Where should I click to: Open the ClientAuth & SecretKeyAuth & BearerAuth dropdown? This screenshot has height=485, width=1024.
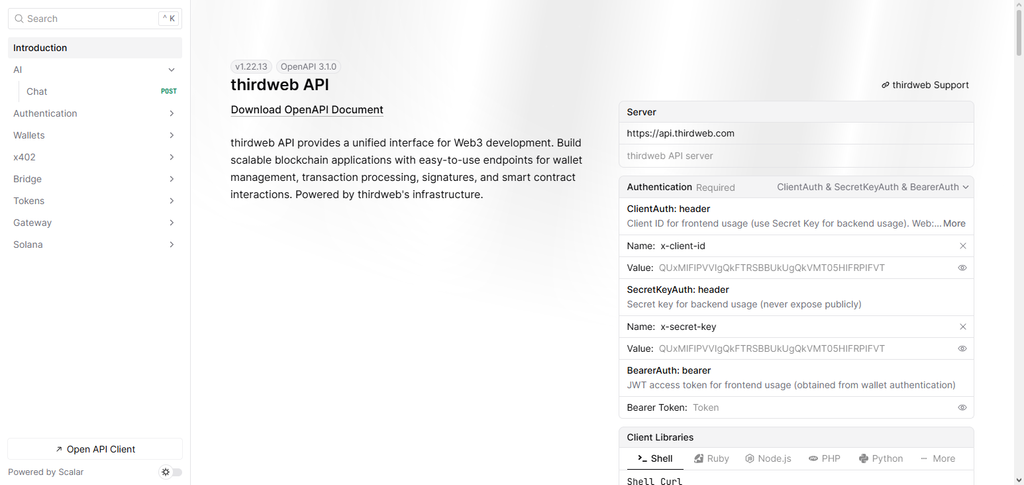tap(872, 187)
